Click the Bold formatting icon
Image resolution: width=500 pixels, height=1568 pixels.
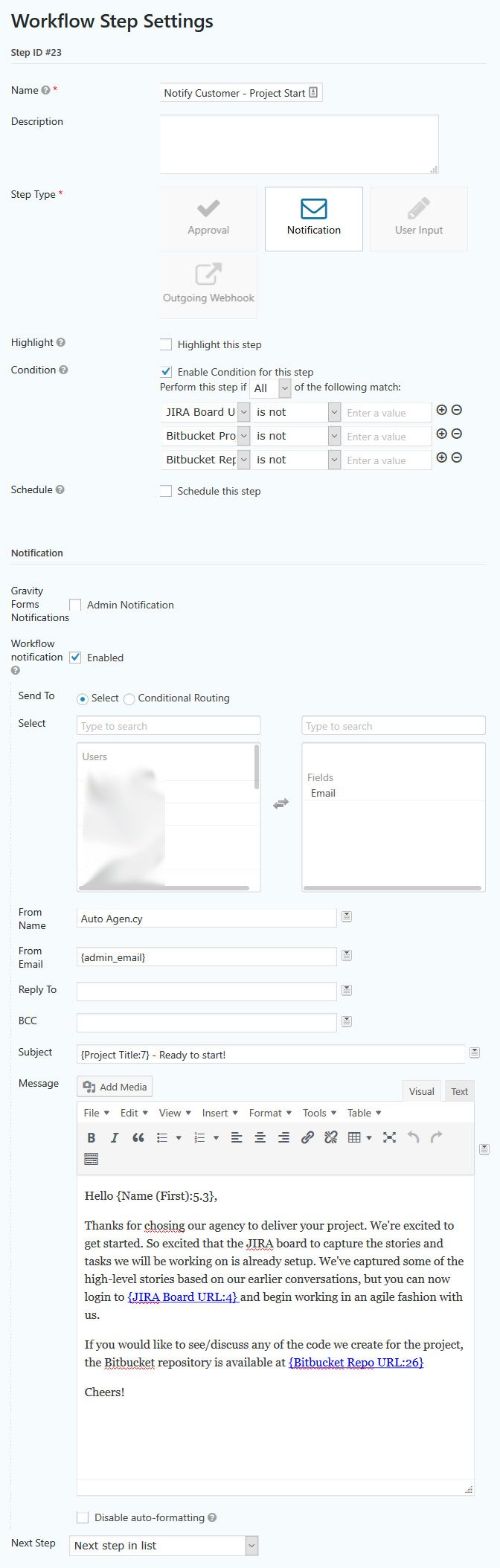click(92, 1137)
